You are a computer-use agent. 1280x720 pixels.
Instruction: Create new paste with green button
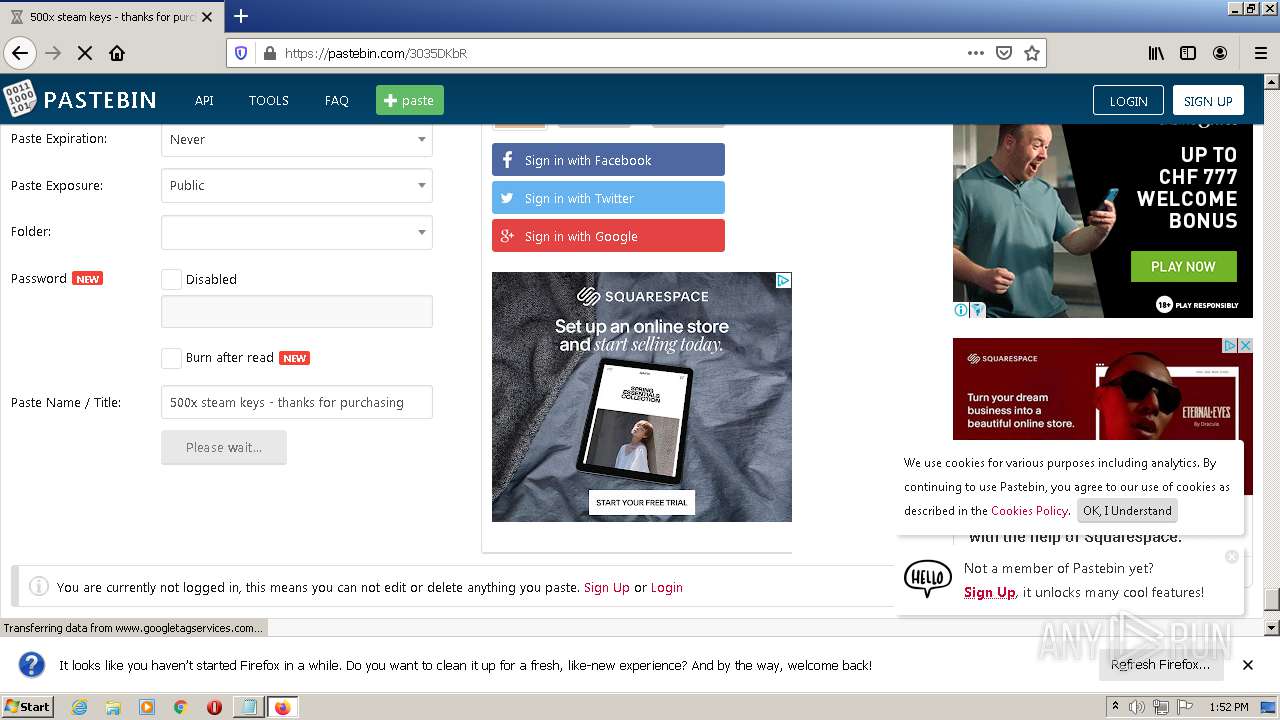pos(410,100)
